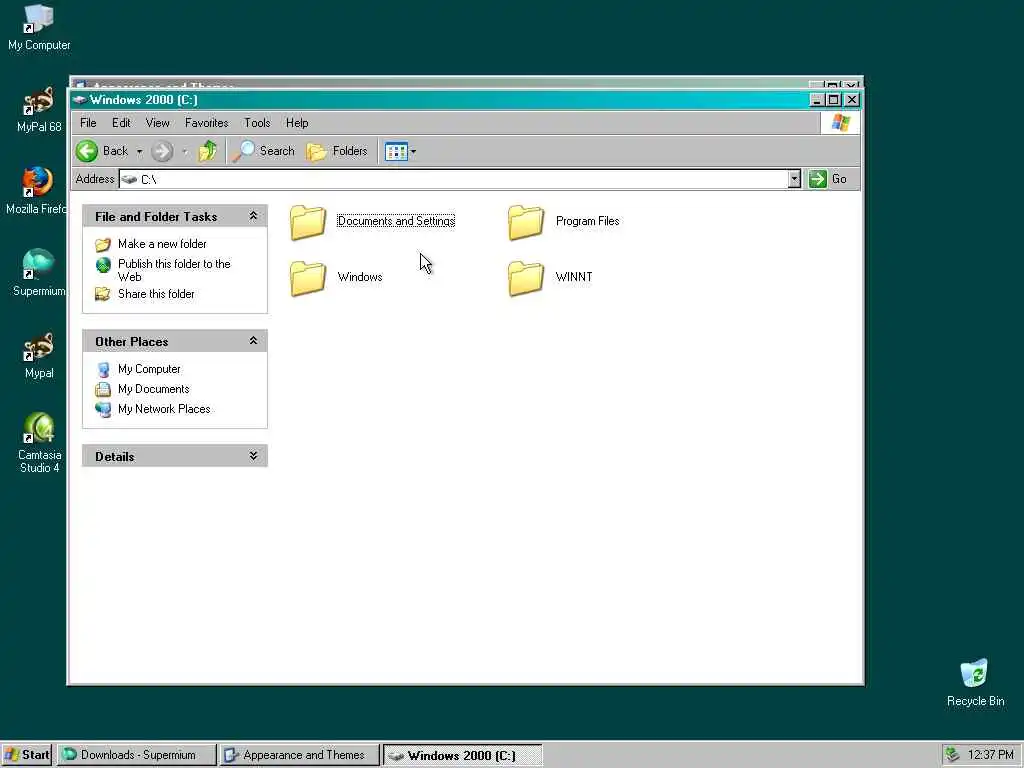This screenshot has height=768, width=1024.
Task: Click Share this folder link
Action: (x=156, y=294)
